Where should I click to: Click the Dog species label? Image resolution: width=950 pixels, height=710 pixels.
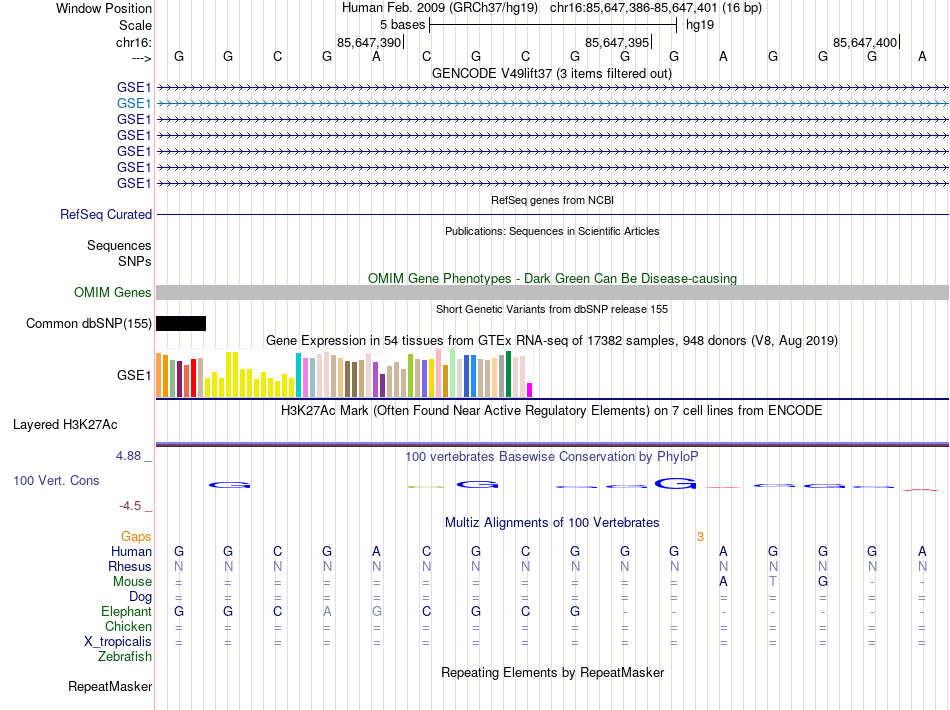[140, 597]
